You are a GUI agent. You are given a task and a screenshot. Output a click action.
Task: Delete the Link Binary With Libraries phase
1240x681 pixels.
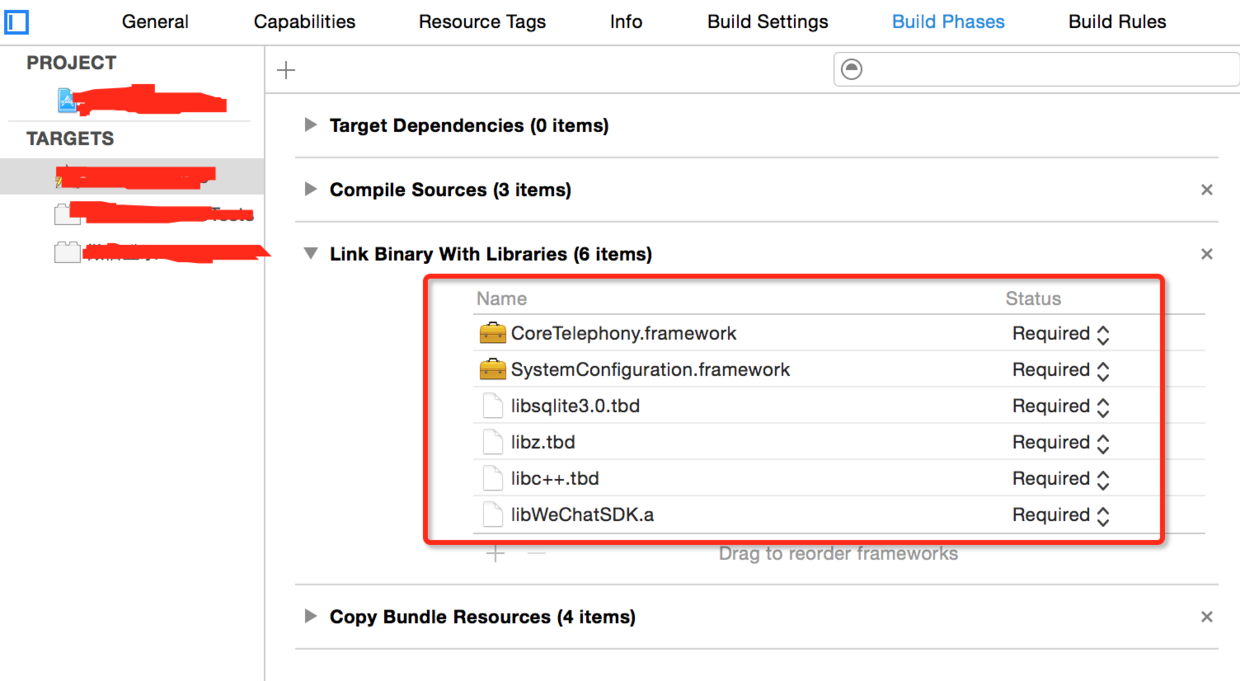point(1207,254)
